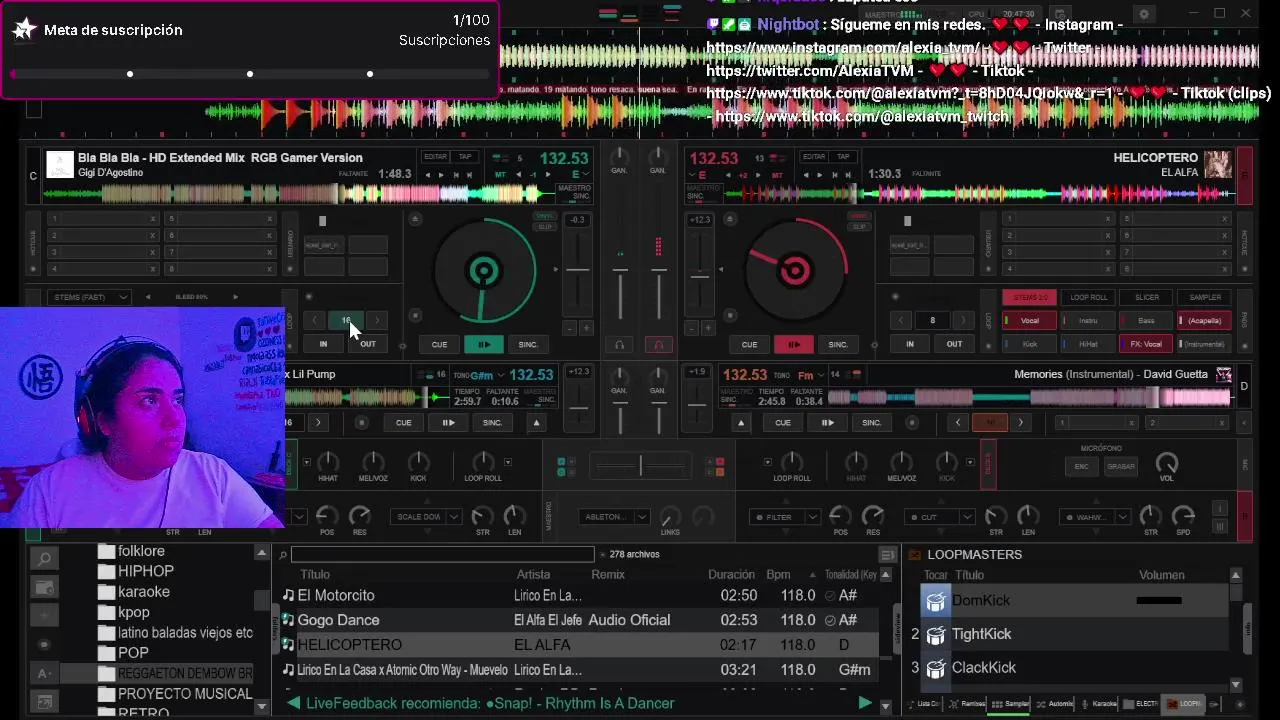Switch pads to SLICER page
The image size is (1280, 720).
pos(1147,297)
